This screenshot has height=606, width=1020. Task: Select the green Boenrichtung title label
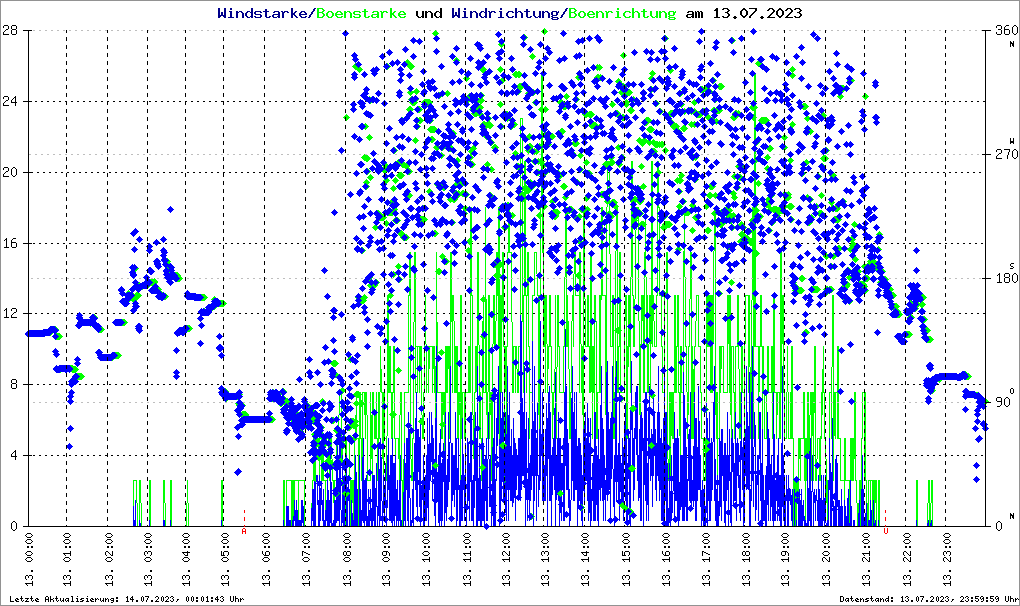pyautogui.click(x=622, y=13)
